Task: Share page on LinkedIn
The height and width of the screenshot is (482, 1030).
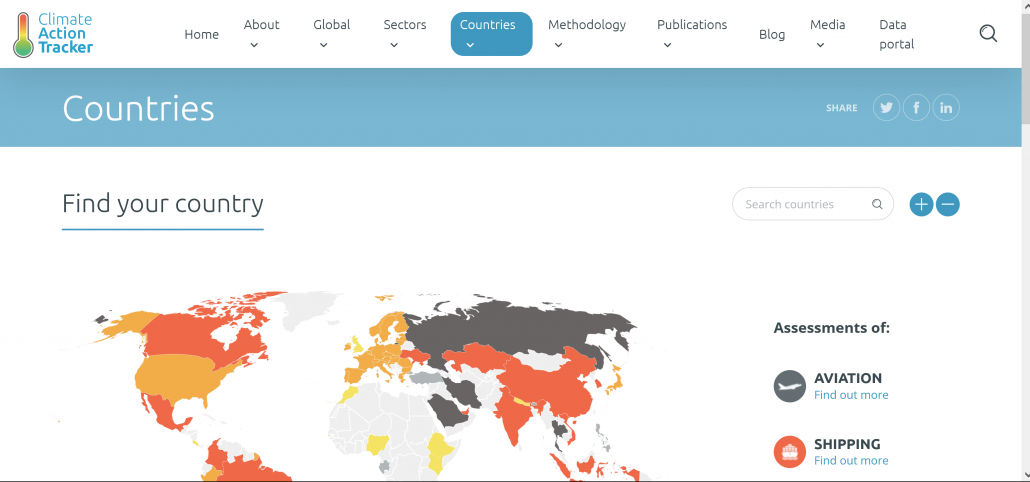Action: click(946, 108)
